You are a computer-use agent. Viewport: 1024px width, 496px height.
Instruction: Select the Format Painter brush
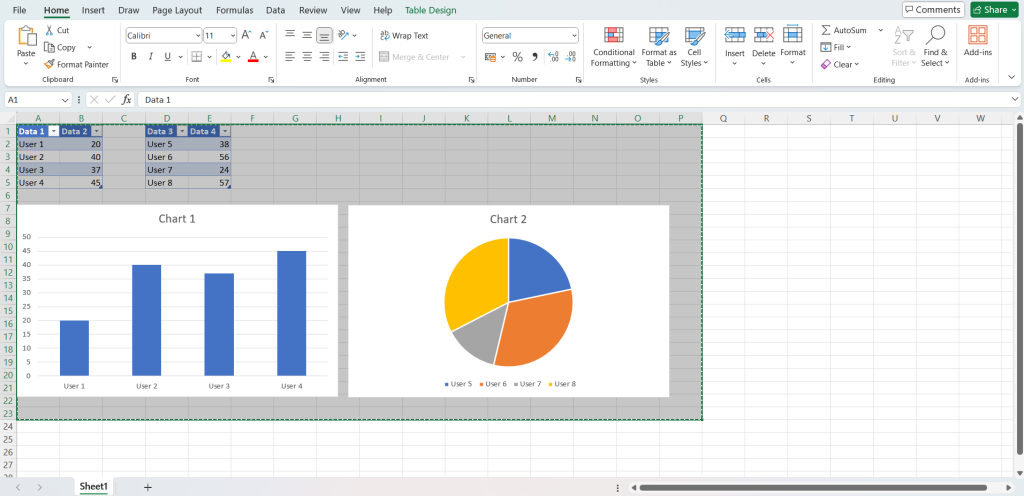[50, 64]
